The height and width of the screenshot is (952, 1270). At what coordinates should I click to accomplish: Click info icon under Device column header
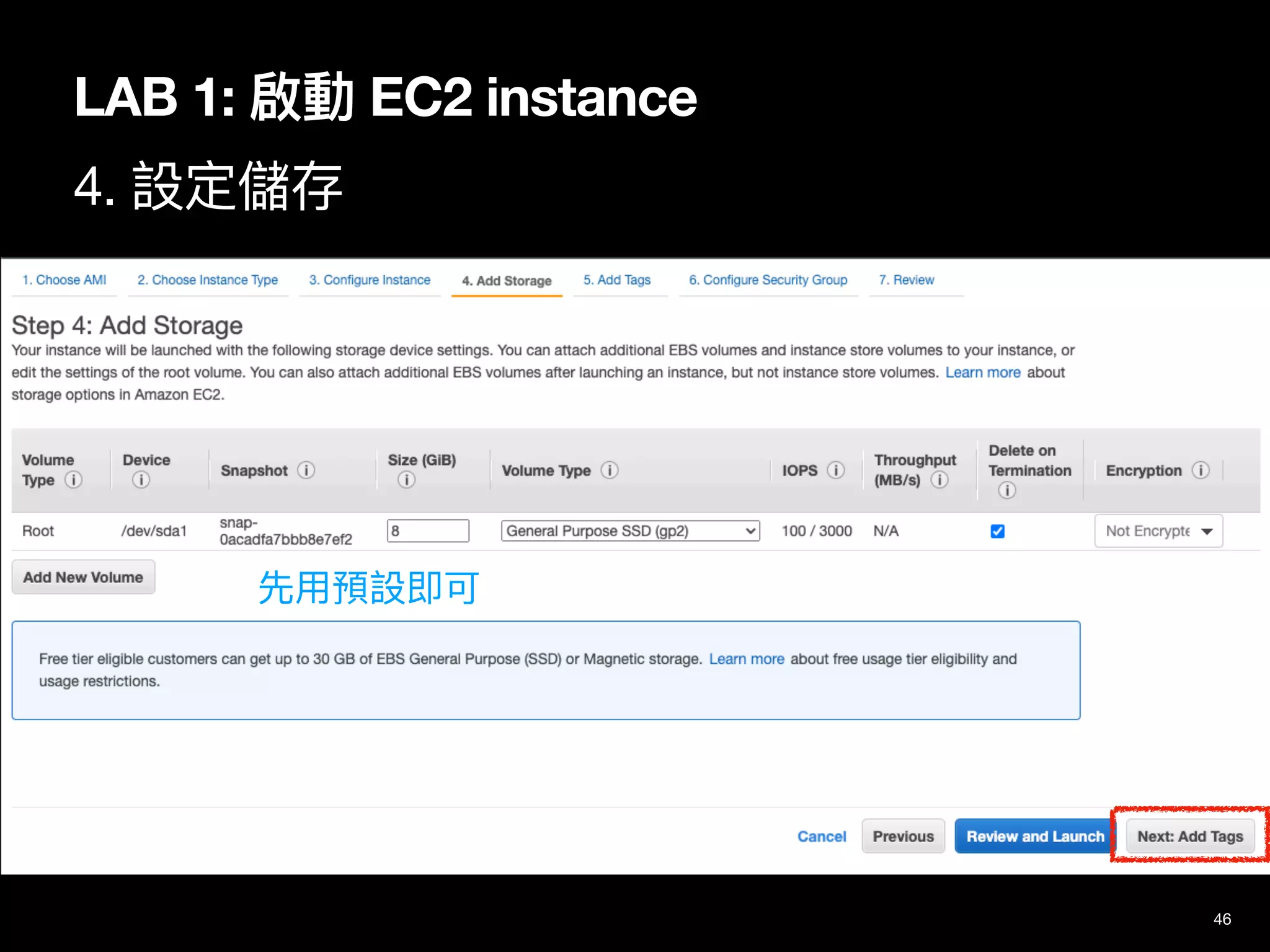[141, 480]
